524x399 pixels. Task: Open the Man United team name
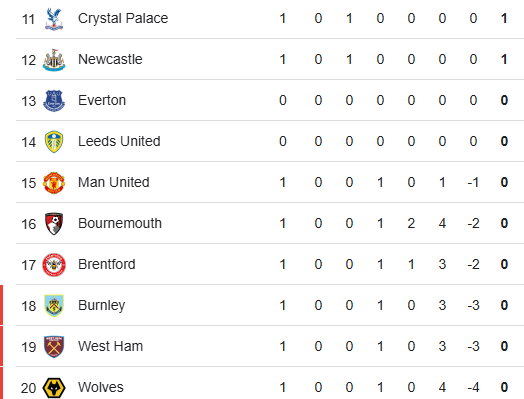[x=114, y=182]
